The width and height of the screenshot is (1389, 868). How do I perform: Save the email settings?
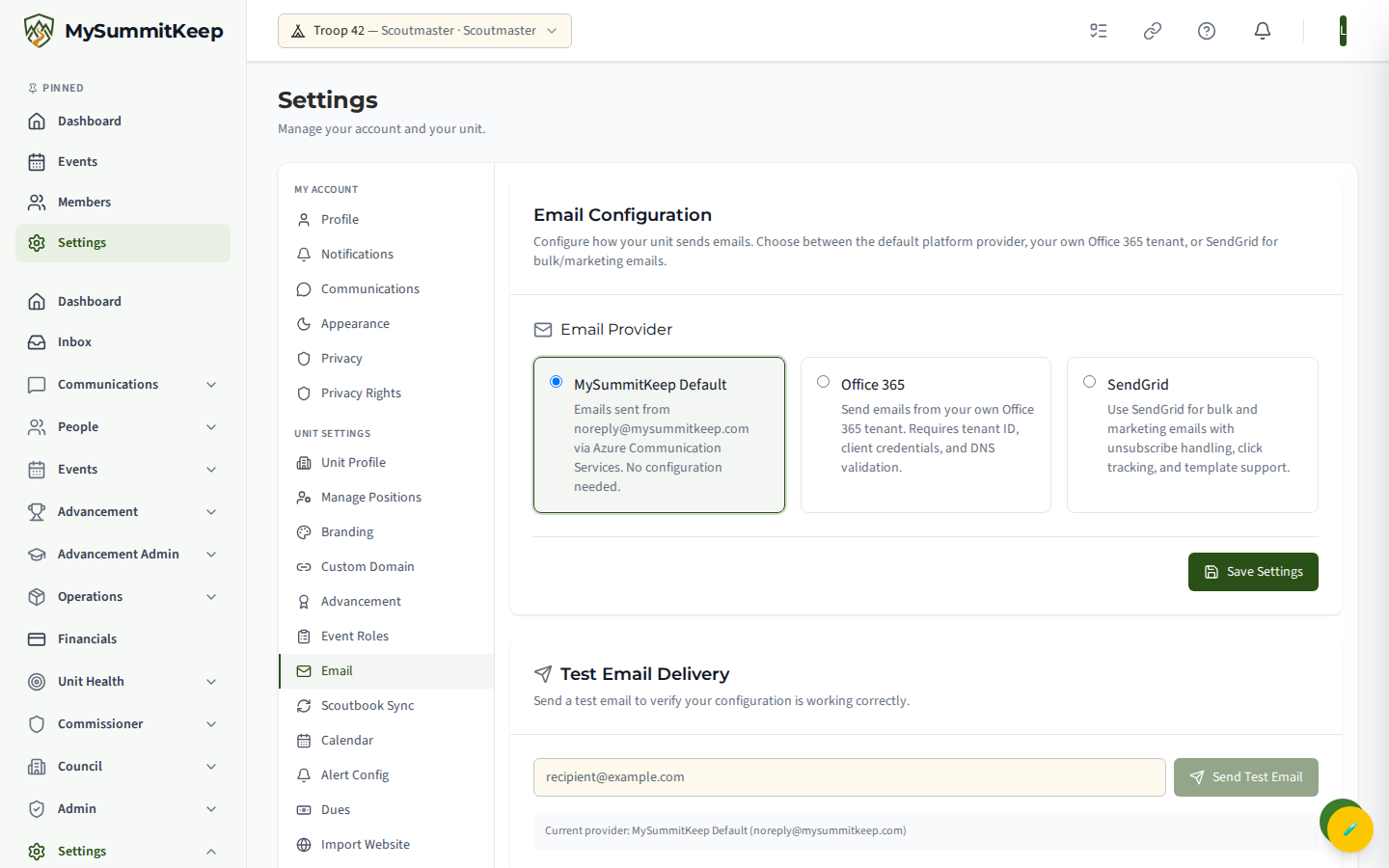click(1253, 572)
